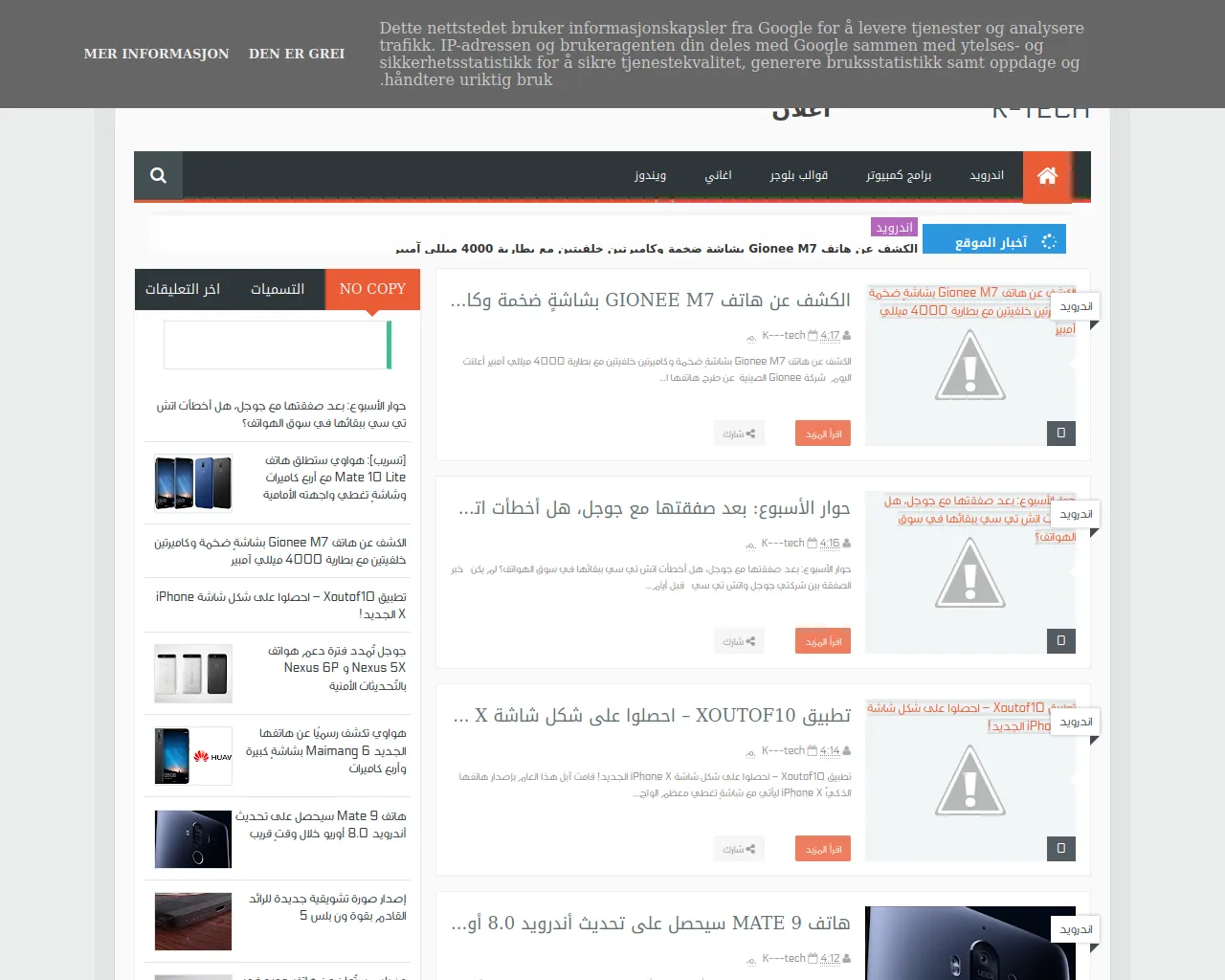Open the ويندوز menu item
The height and width of the screenshot is (980, 1225).
click(651, 175)
